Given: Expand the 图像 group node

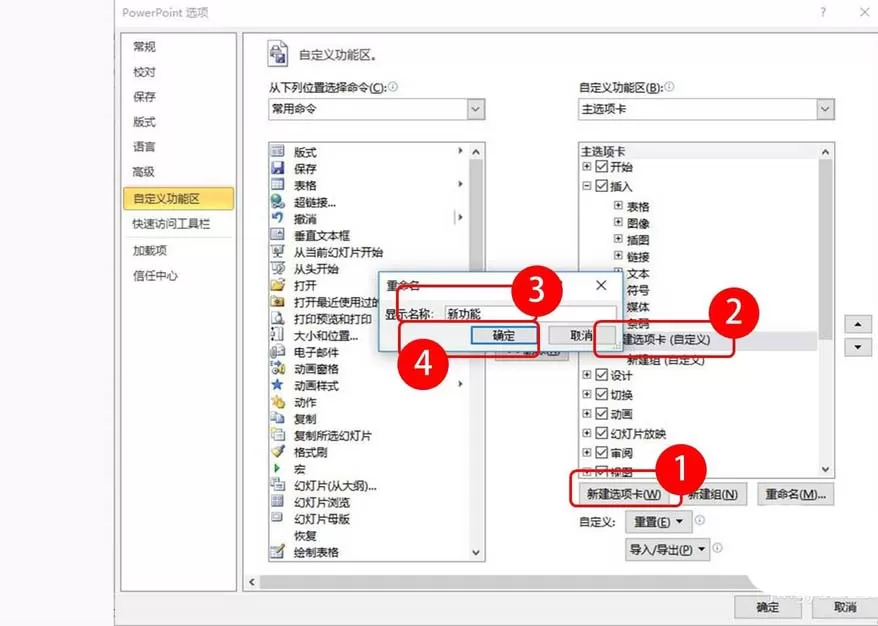Looking at the screenshot, I should [x=618, y=222].
